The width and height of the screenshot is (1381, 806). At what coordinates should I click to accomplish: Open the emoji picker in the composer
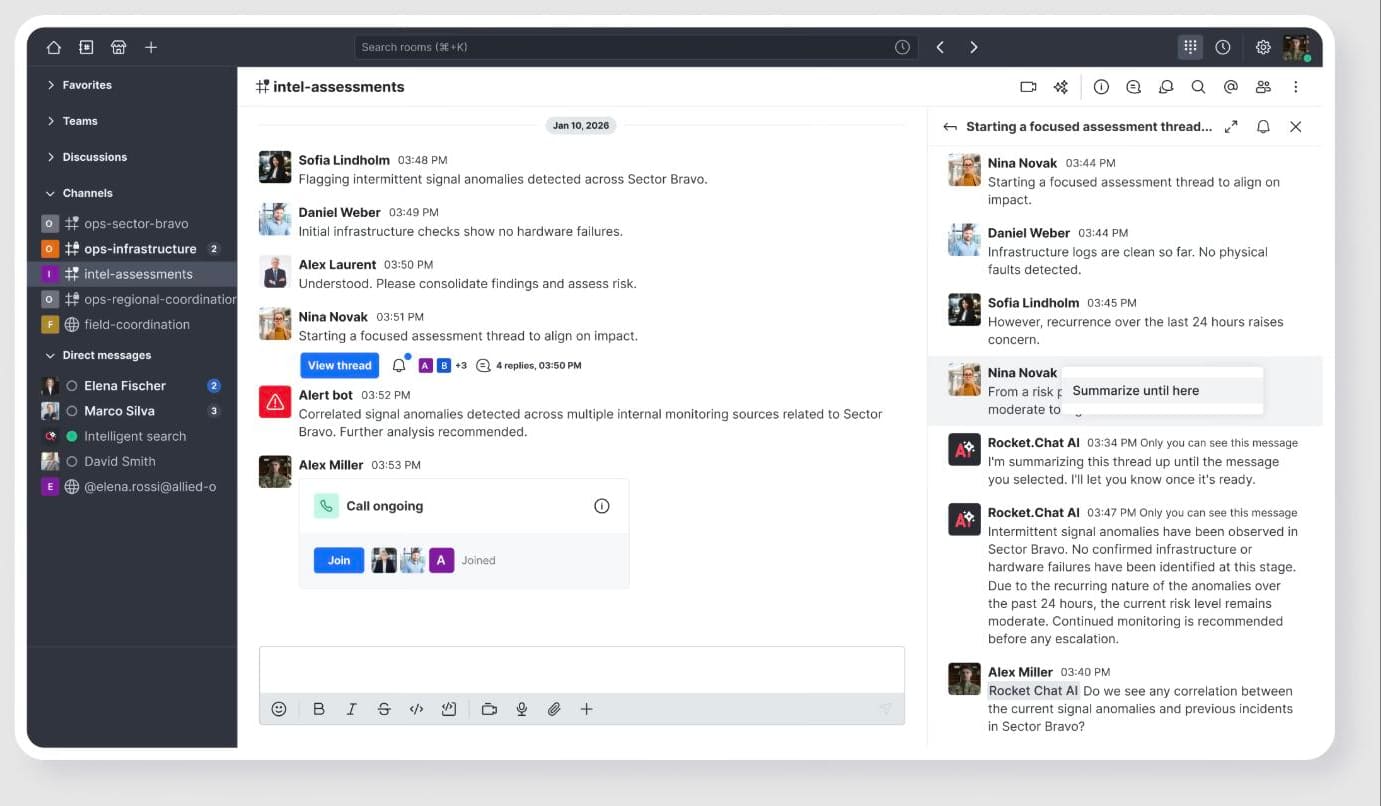279,709
